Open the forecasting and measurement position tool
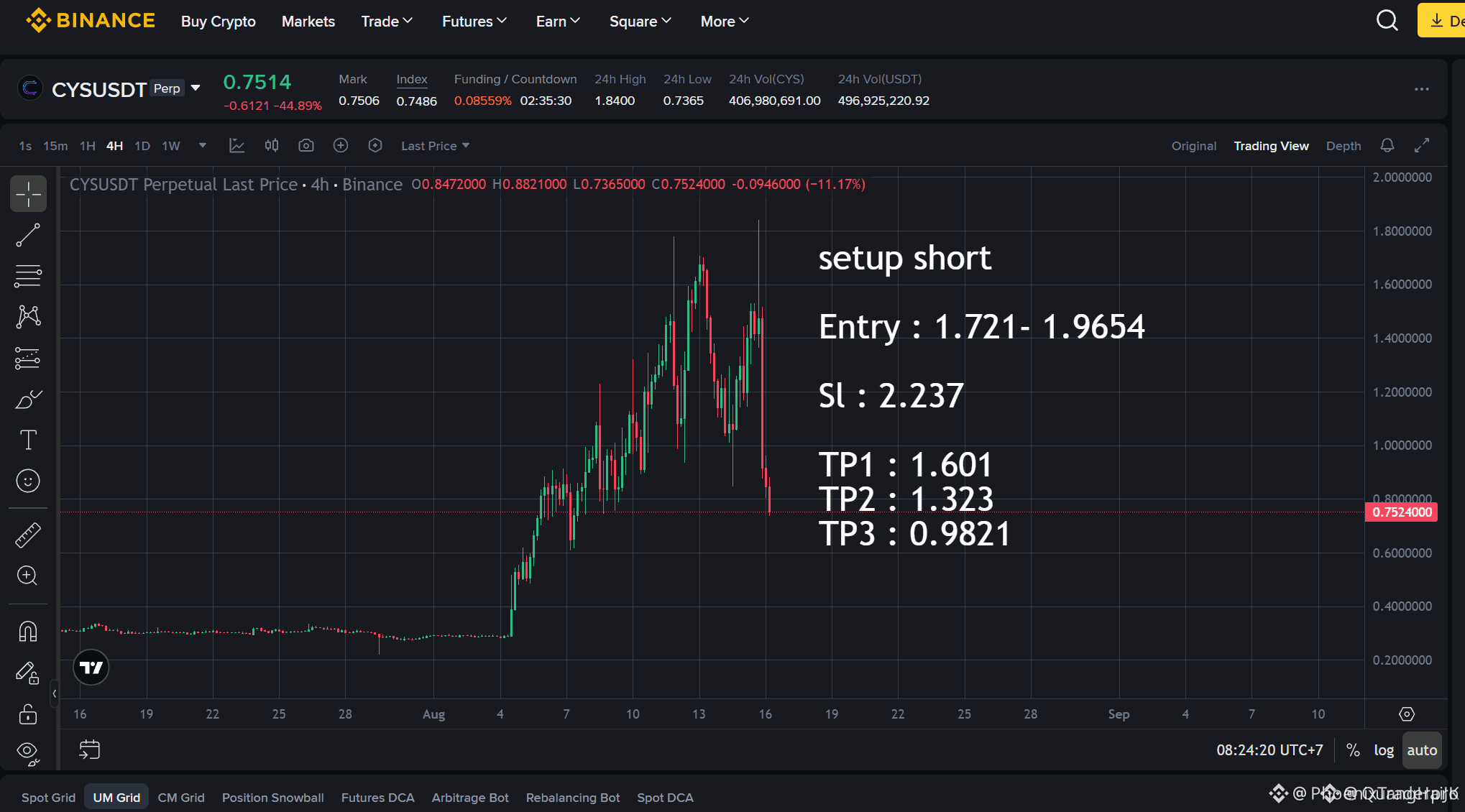 tap(28, 358)
